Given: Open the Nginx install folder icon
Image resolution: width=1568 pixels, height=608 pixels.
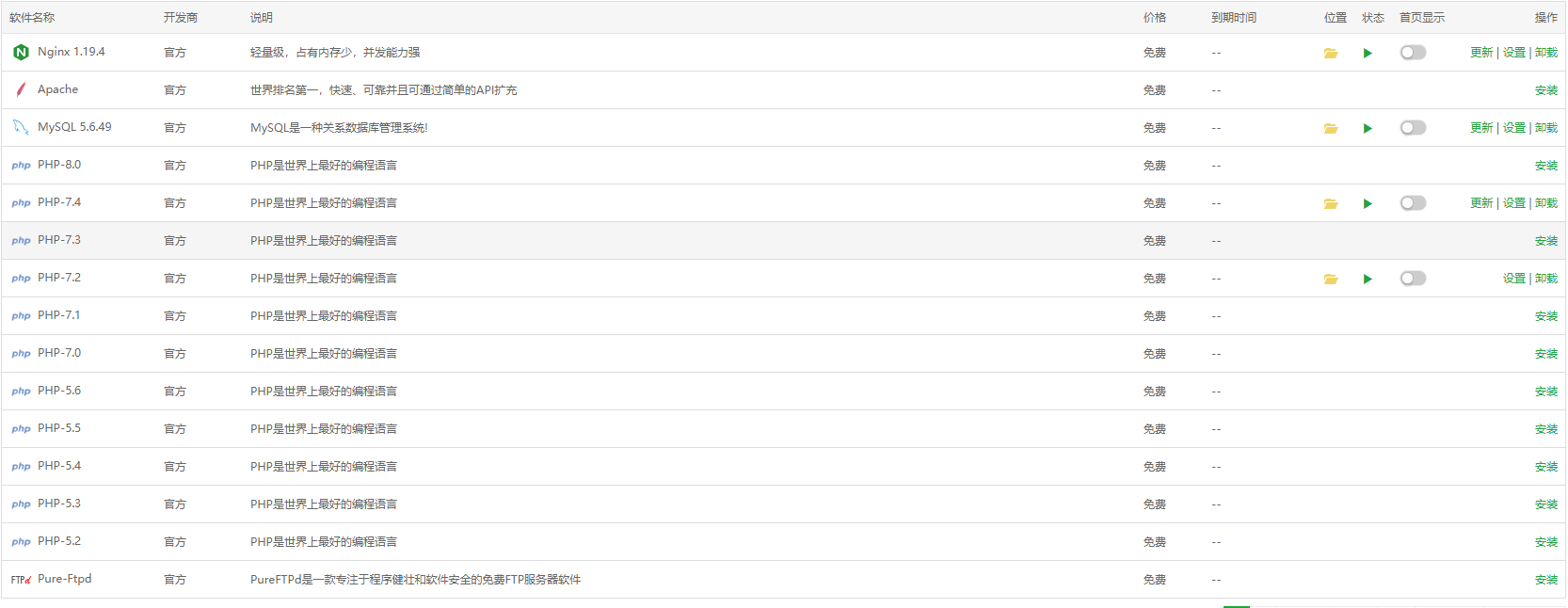Looking at the screenshot, I should click(1331, 53).
